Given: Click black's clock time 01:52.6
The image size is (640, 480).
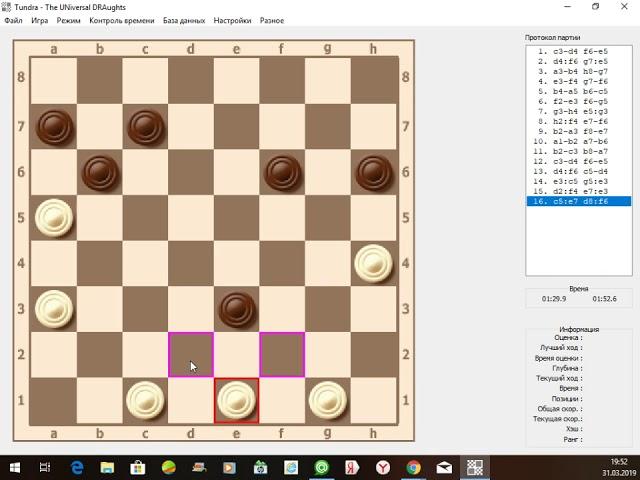Looking at the screenshot, I should 604,299.
